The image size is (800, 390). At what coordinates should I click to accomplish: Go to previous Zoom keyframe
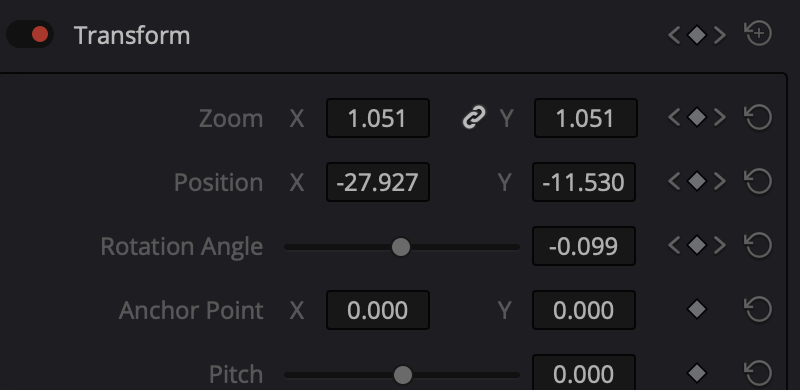point(674,117)
